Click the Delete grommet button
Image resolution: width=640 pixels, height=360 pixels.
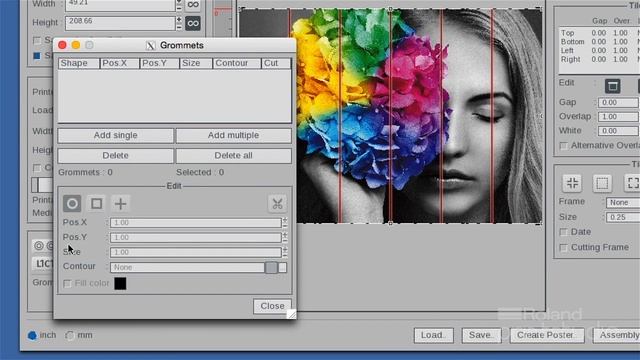(x=116, y=156)
